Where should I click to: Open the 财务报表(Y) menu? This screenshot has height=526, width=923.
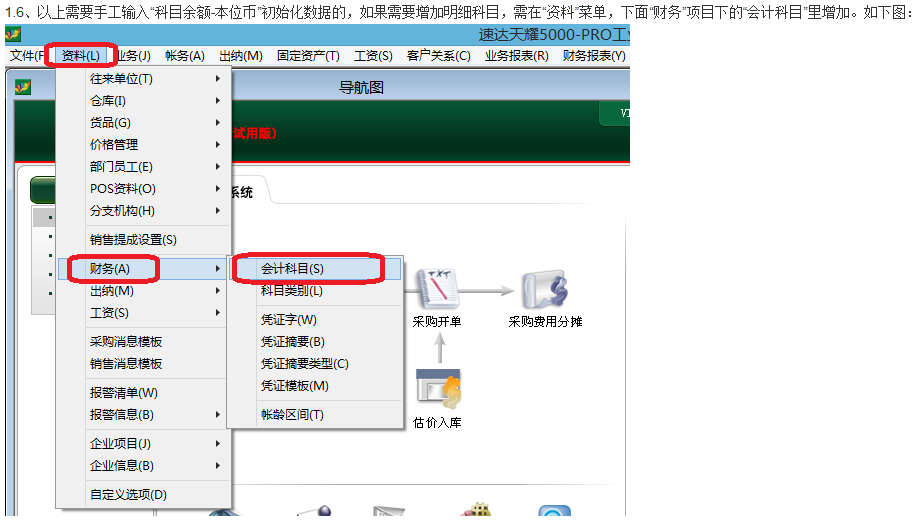click(x=594, y=56)
